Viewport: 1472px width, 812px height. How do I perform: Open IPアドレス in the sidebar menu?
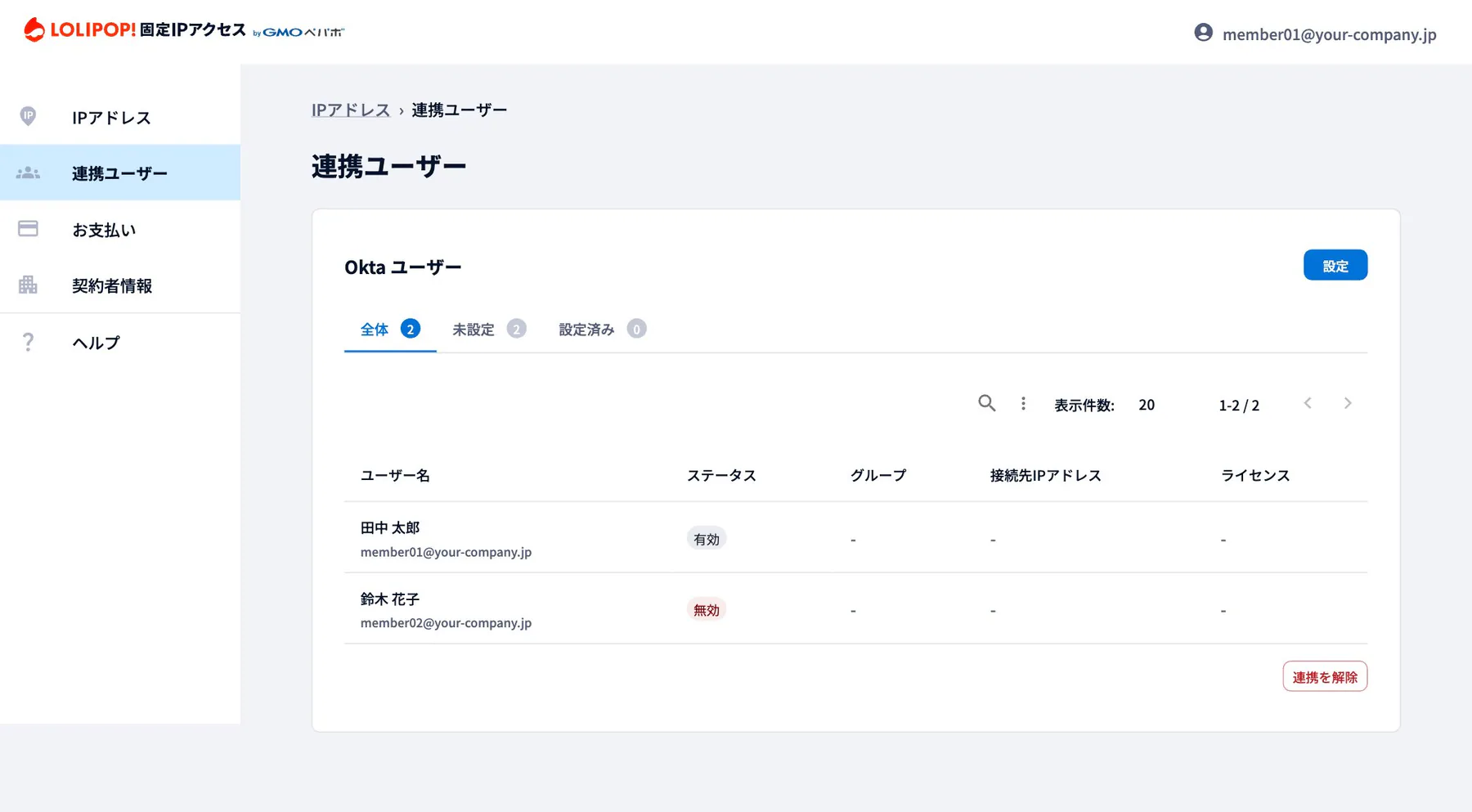120,117
